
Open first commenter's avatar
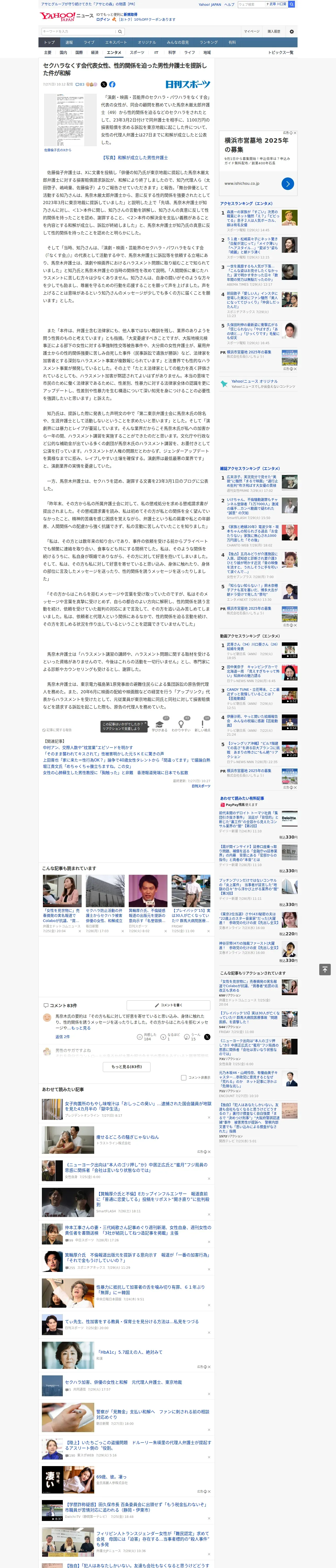(47, 1018)
